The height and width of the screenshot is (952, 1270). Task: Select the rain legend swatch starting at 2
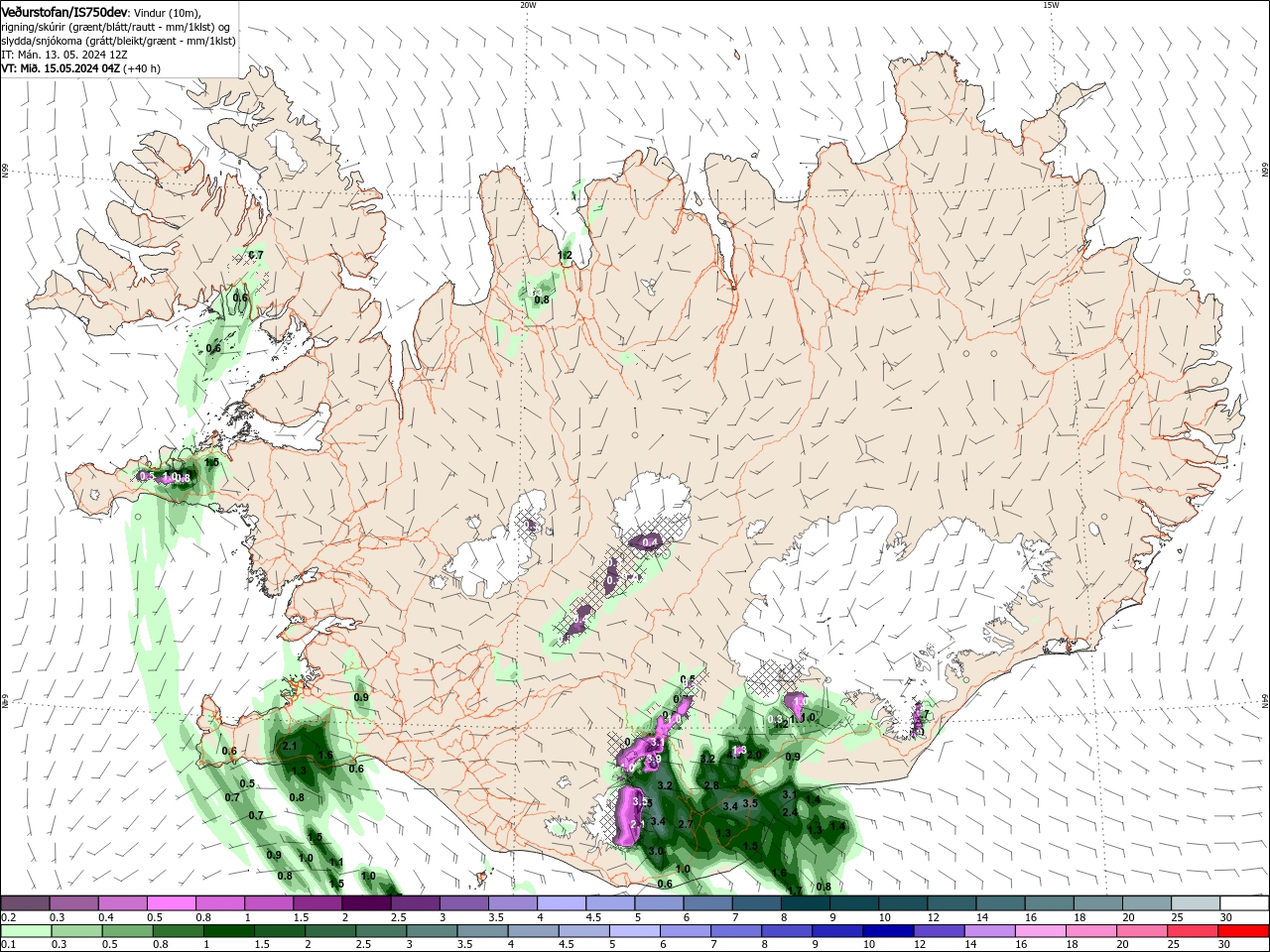point(329,931)
